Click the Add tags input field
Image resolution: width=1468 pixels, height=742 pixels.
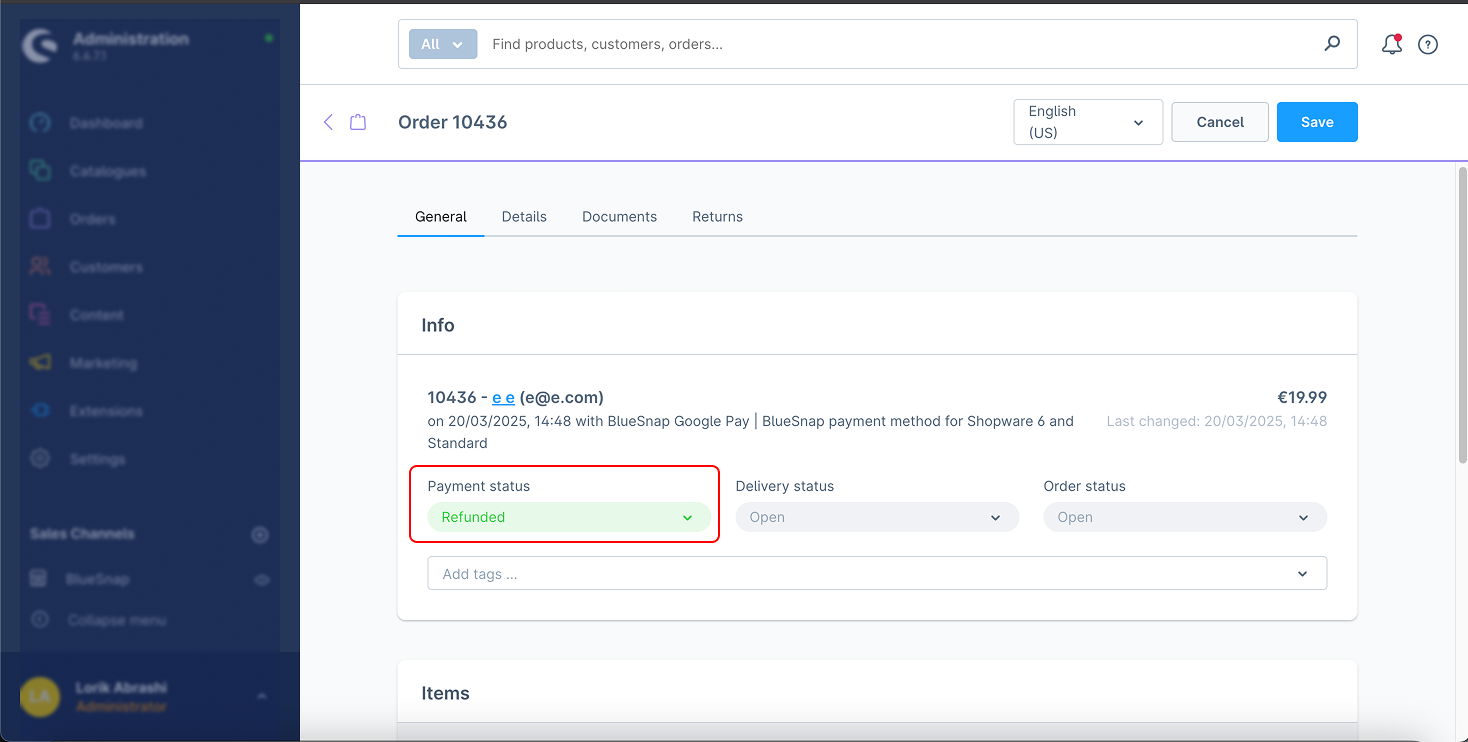coord(860,574)
